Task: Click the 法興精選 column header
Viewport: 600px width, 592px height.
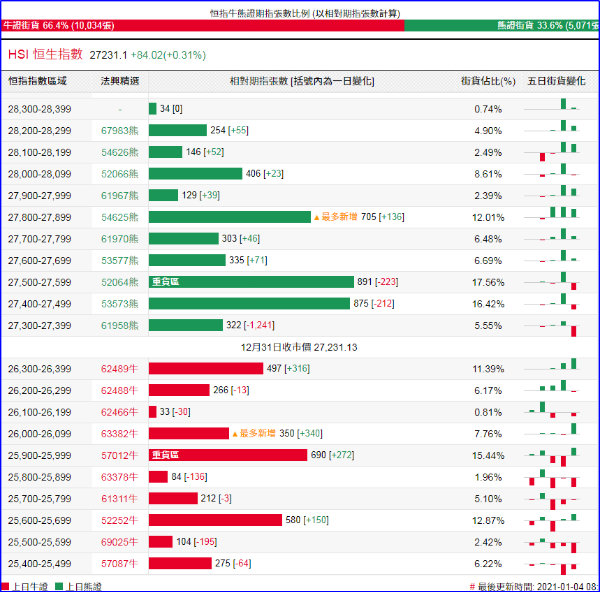Action: [x=120, y=81]
